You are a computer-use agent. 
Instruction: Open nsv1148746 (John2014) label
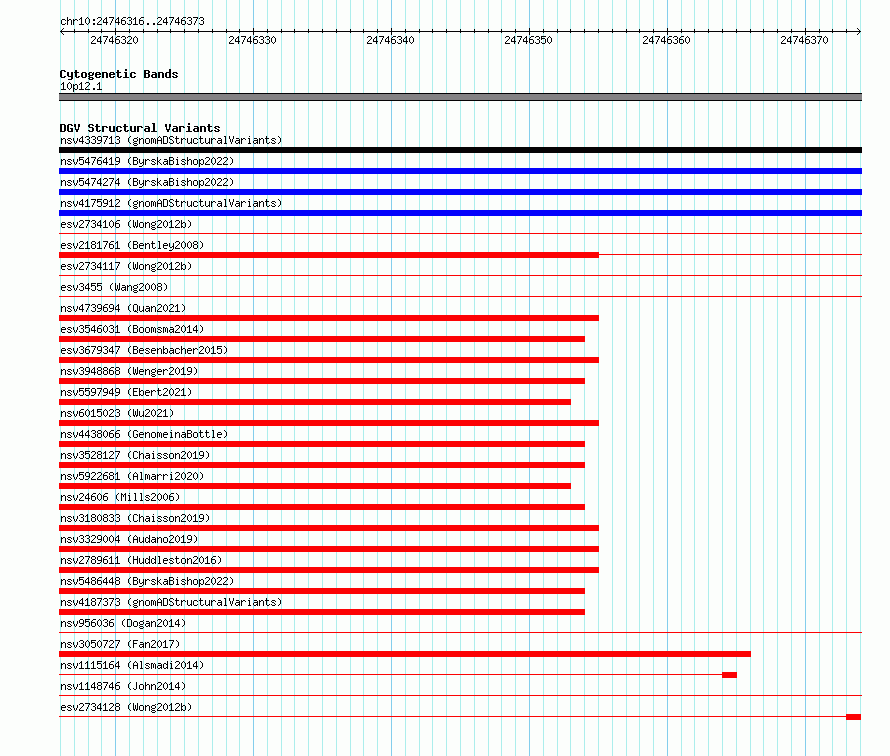click(123, 686)
